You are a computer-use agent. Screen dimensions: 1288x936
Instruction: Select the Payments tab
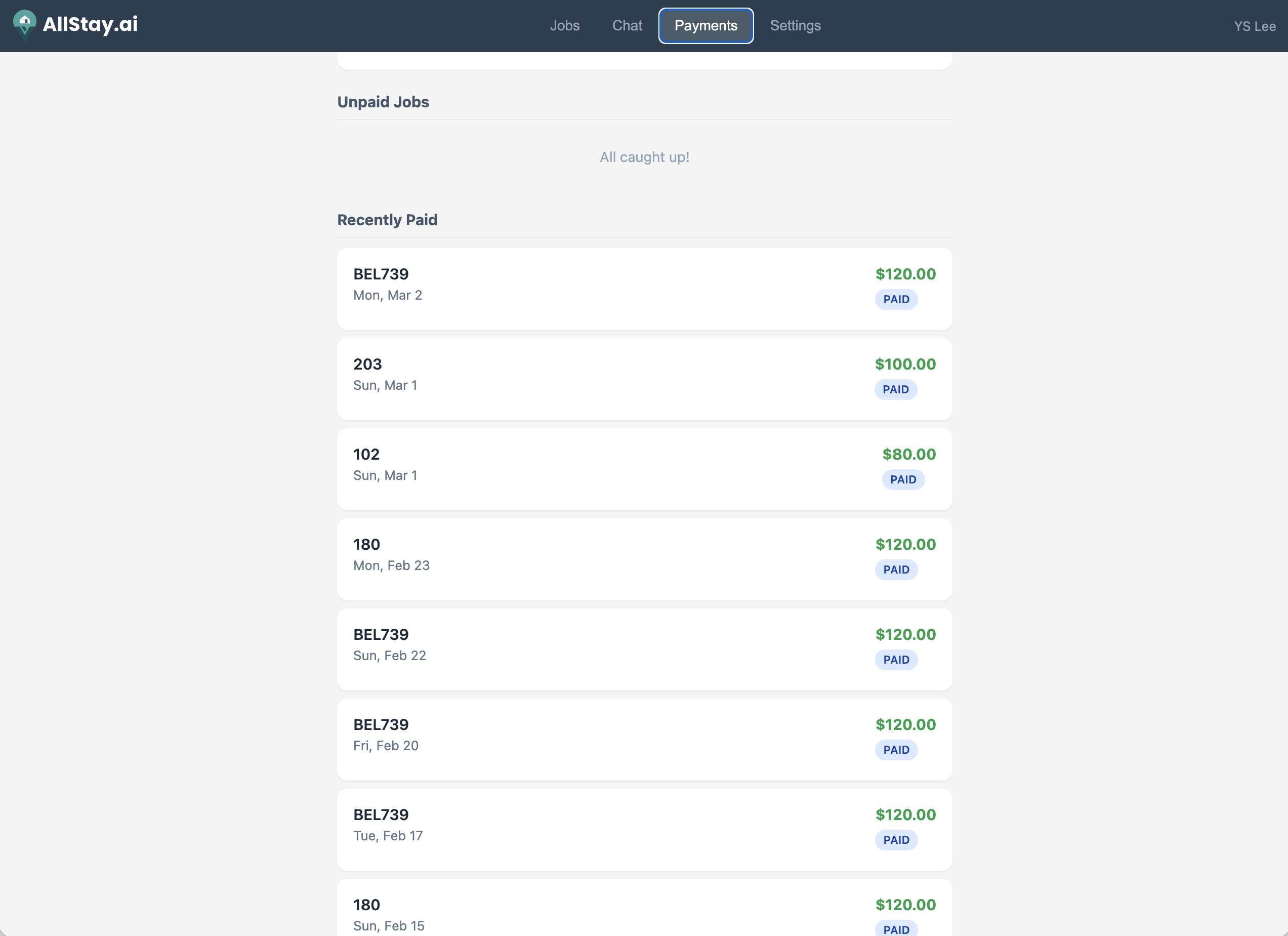[x=705, y=25]
